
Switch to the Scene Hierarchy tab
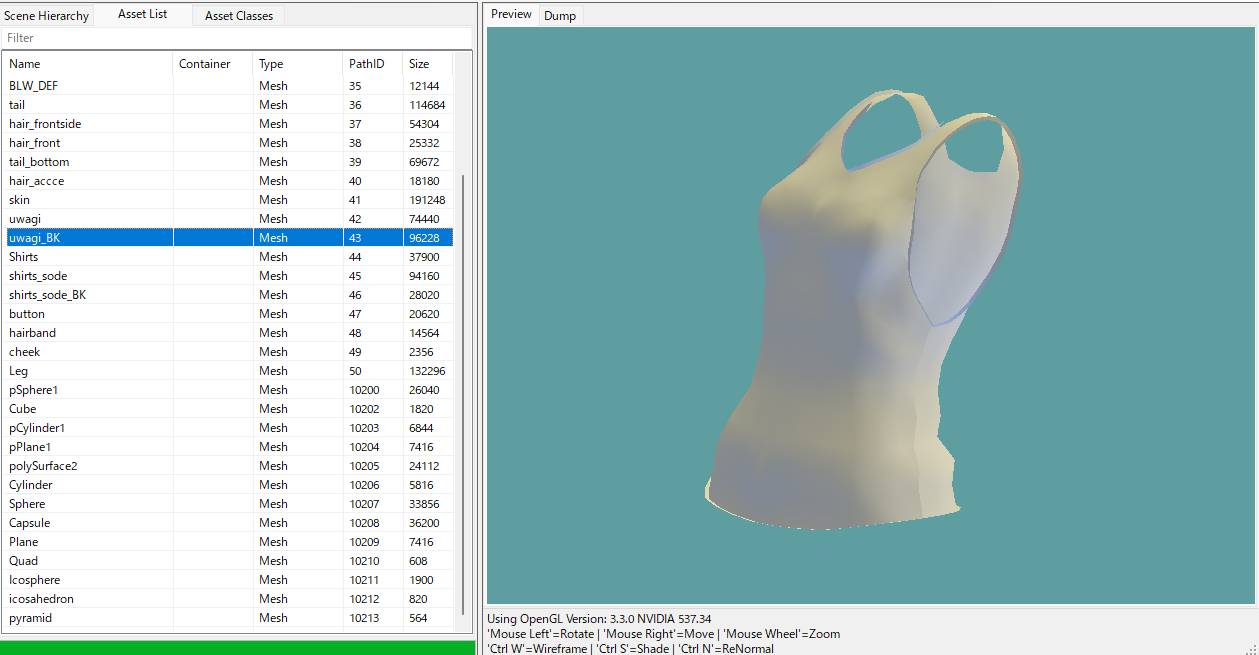(x=47, y=16)
